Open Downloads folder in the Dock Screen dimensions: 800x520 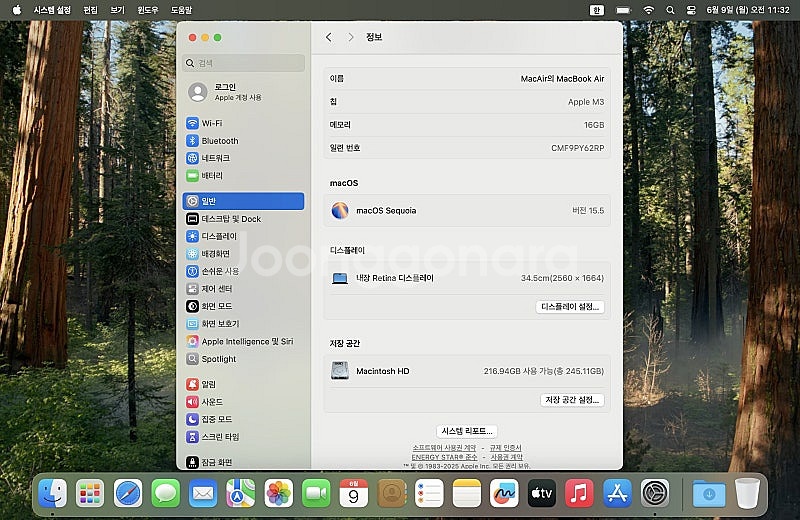709,493
